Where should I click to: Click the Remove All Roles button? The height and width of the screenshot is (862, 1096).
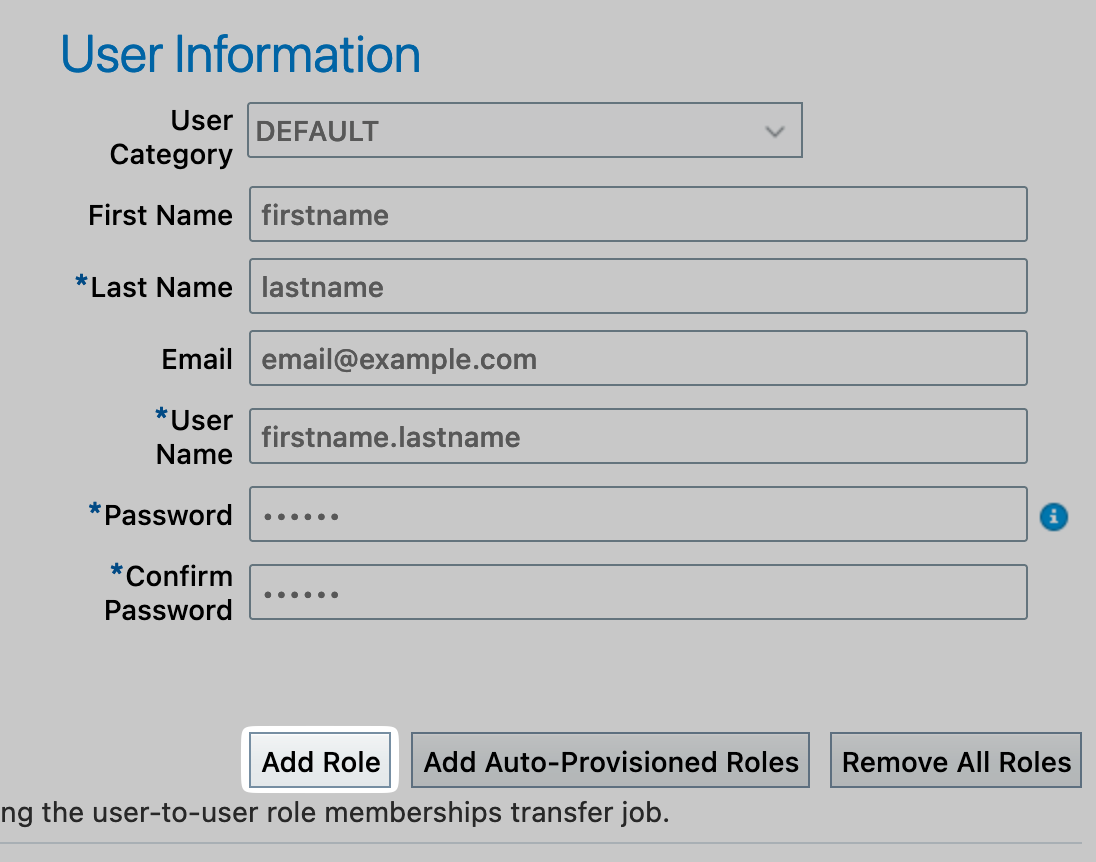coord(956,762)
